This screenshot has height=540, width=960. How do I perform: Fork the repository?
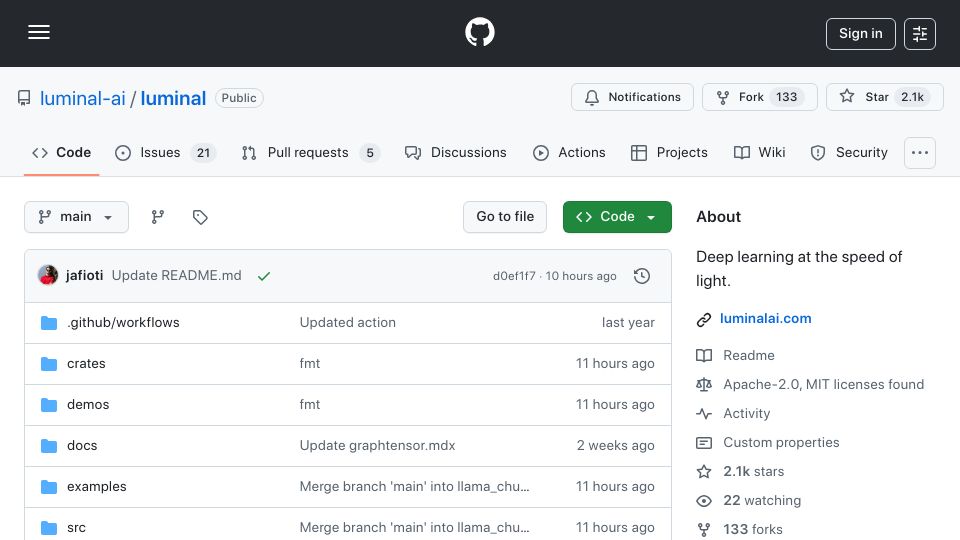[x=759, y=97]
